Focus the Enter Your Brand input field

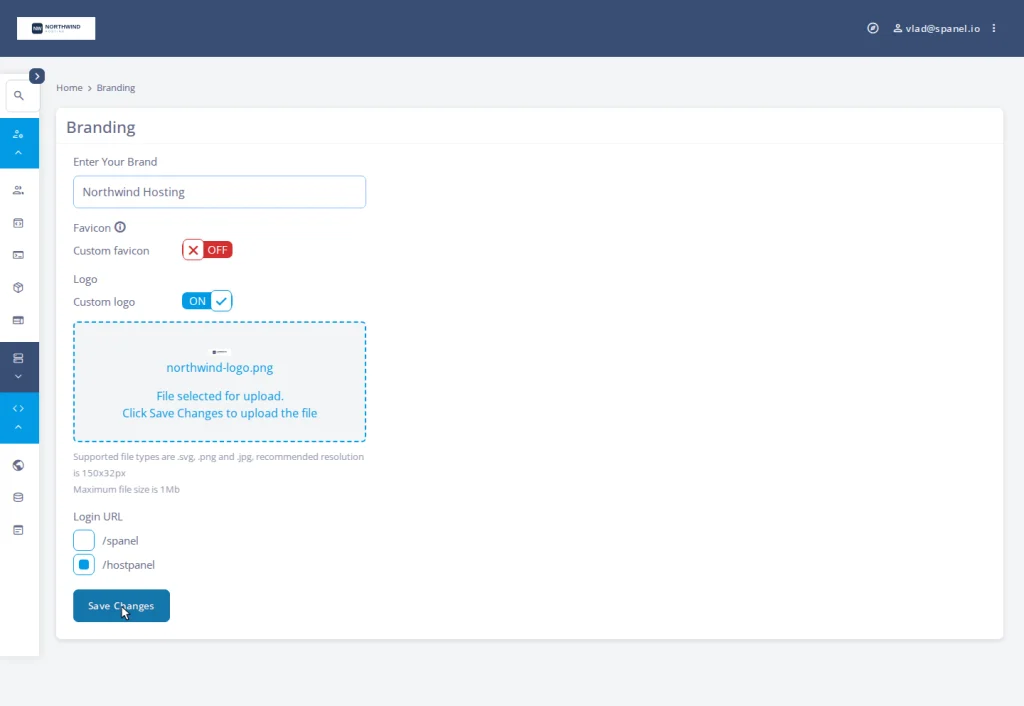click(219, 192)
